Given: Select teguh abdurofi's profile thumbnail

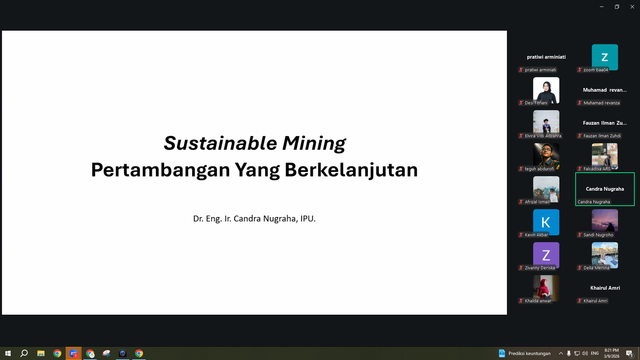Looking at the screenshot, I should pos(546,156).
